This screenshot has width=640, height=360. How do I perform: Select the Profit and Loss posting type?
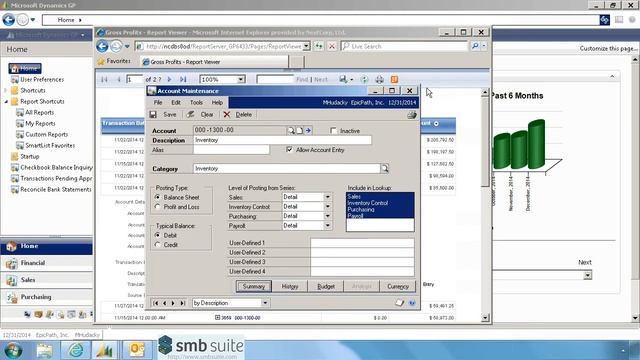pos(158,207)
